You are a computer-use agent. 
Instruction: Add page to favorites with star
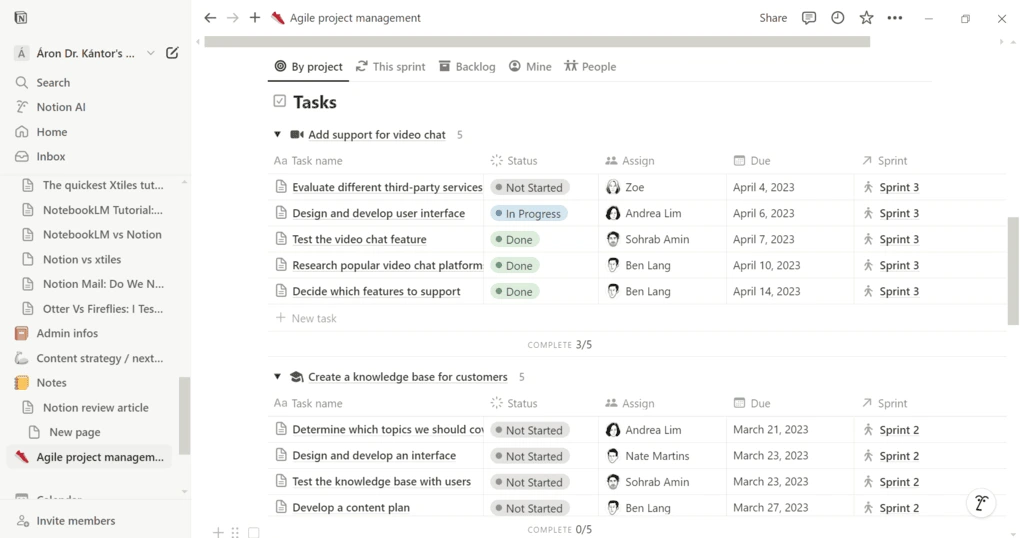(x=866, y=18)
